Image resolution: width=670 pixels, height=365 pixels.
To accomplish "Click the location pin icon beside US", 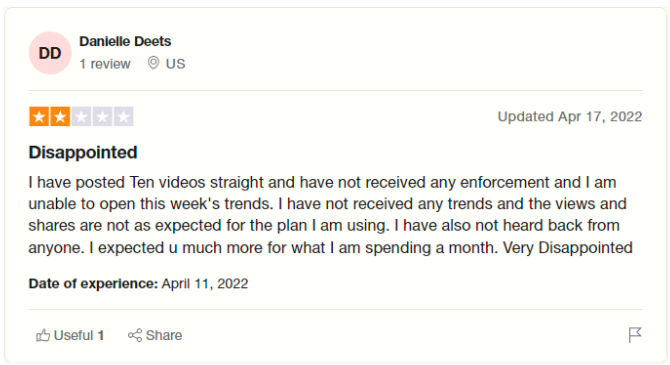I will pyautogui.click(x=153, y=63).
